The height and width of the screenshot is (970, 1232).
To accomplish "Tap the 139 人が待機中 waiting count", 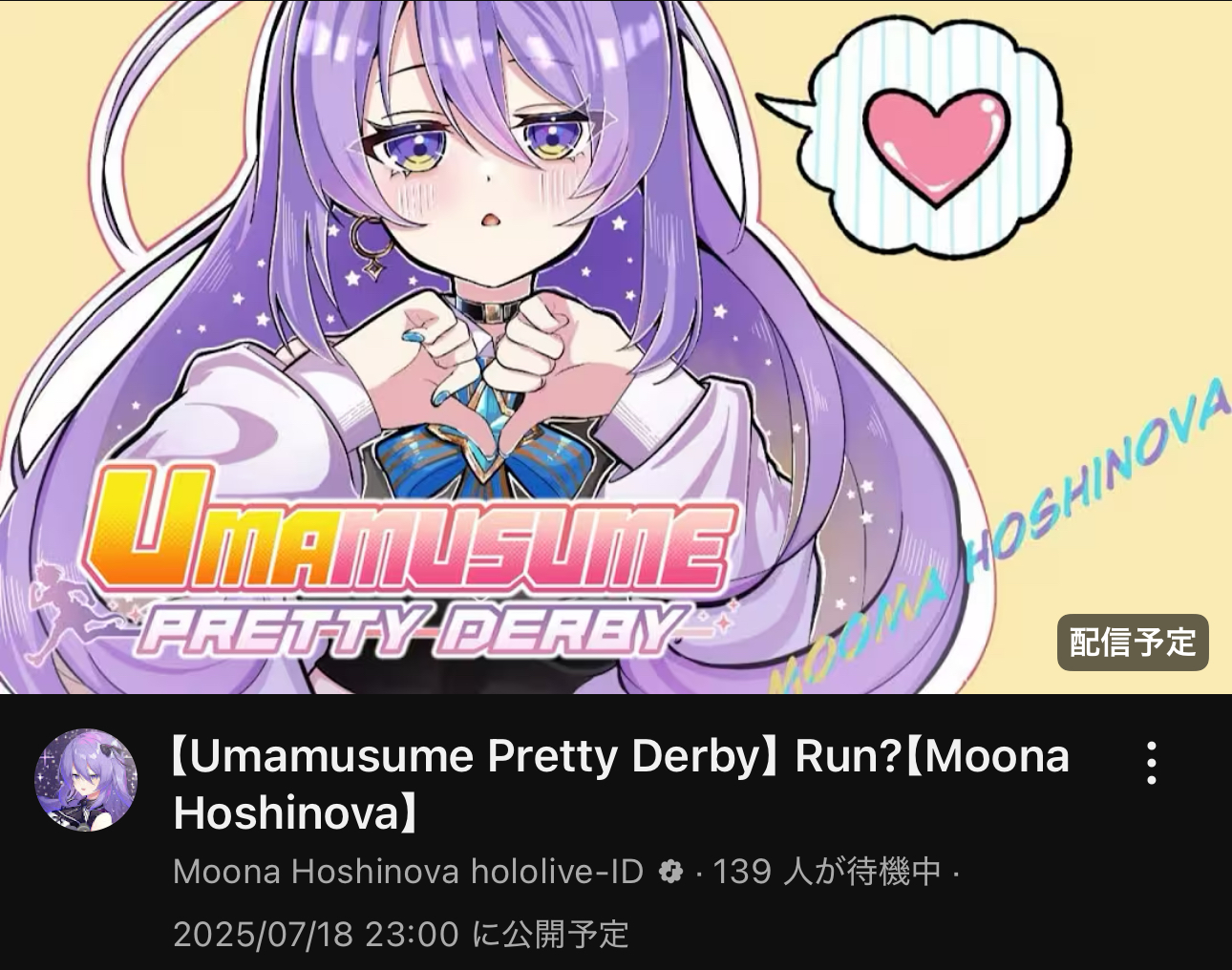I will [x=827, y=872].
